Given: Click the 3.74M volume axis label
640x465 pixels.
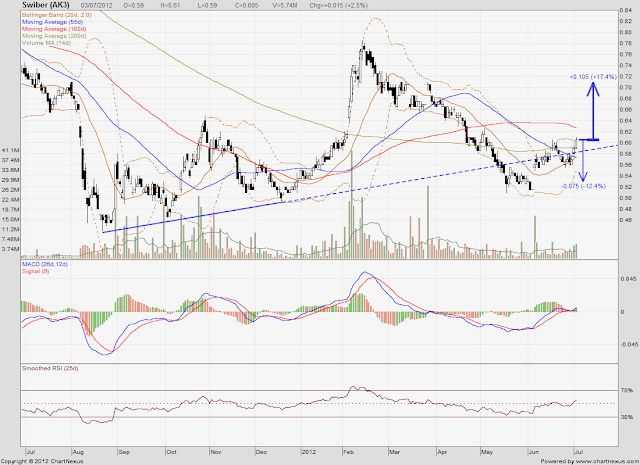Looking at the screenshot, I should click(x=10, y=249).
